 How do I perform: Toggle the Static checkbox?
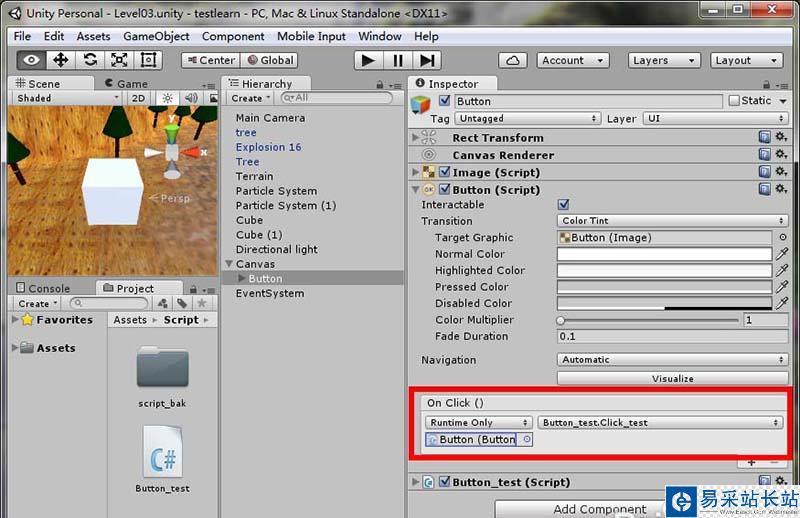[x=734, y=101]
